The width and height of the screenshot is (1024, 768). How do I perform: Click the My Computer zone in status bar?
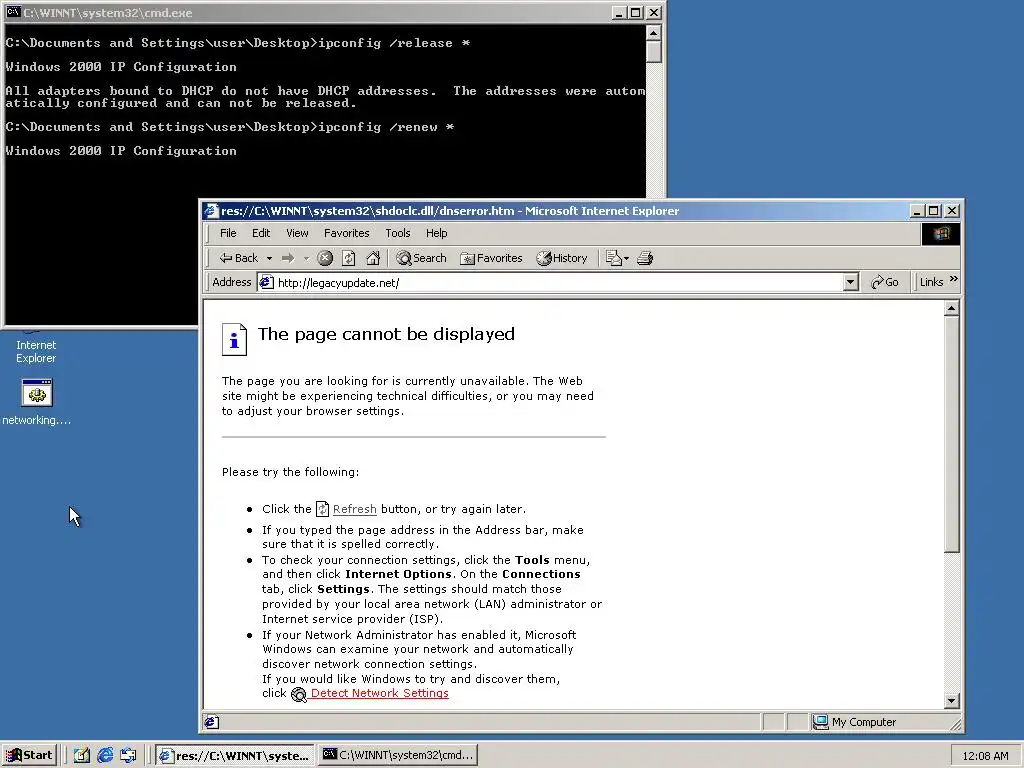coord(855,722)
